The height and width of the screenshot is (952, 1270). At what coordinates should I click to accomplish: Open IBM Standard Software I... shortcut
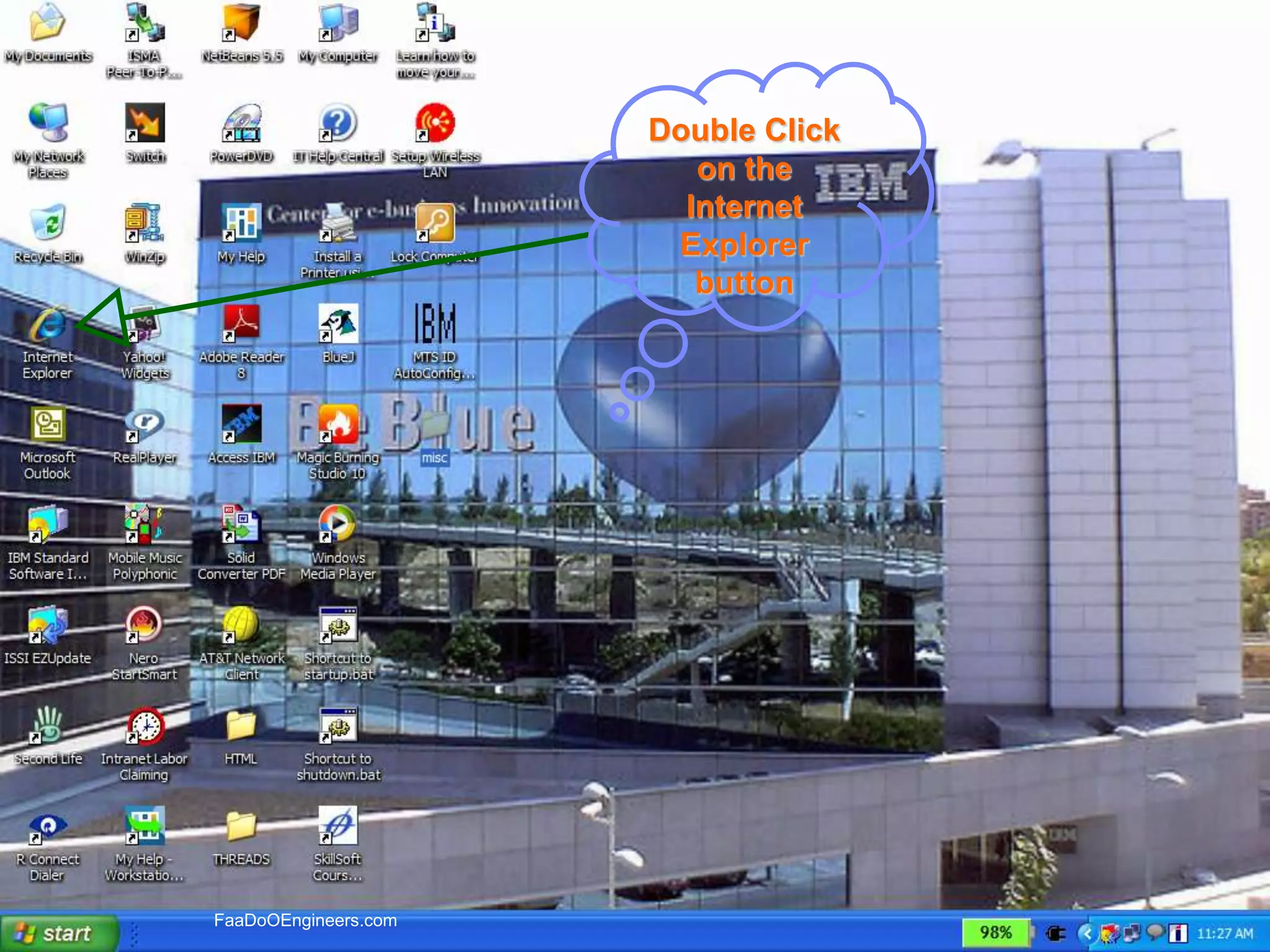(48, 524)
